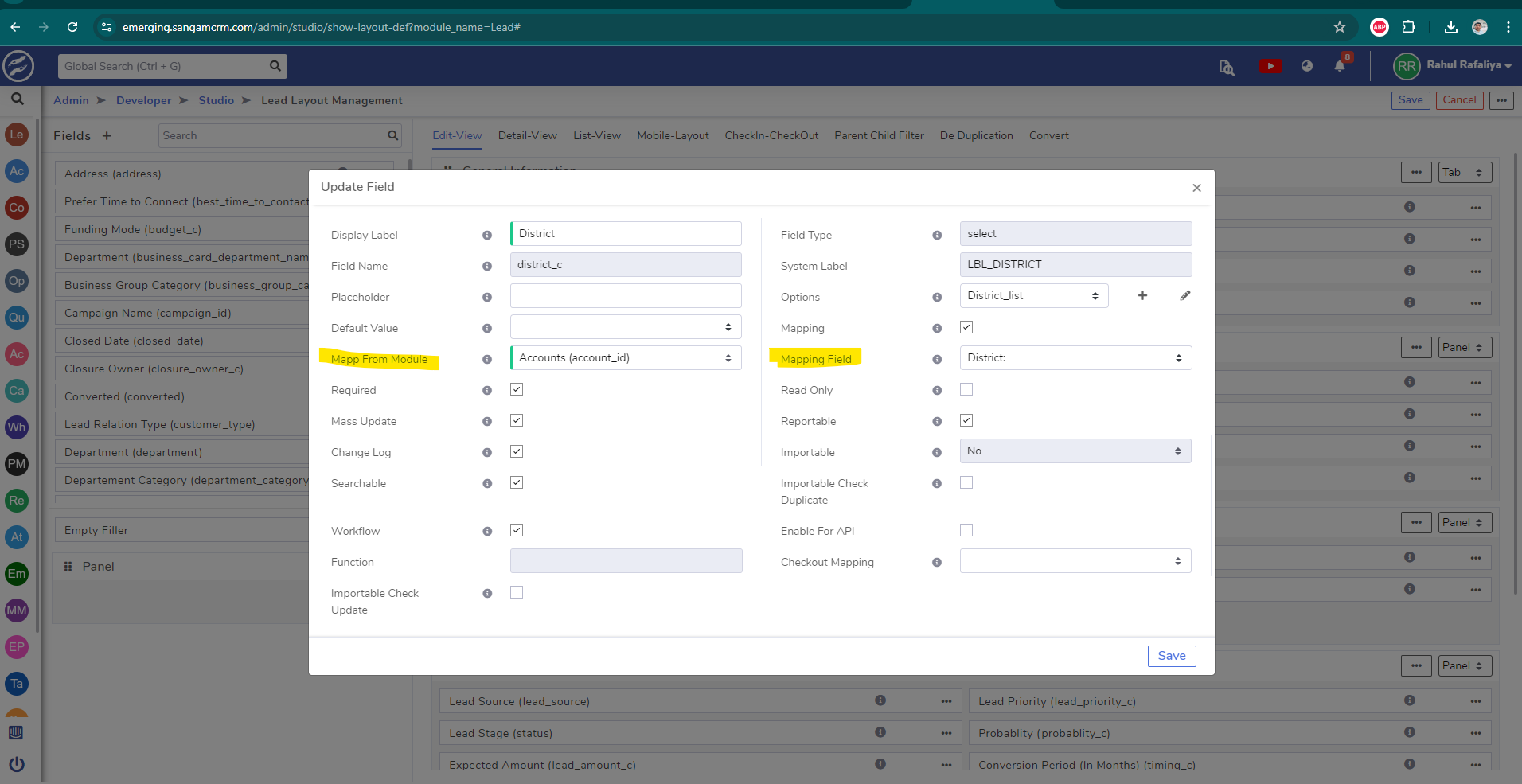The width and height of the screenshot is (1522, 784).
Task: Toggle the Mapping checkbox
Action: pyautogui.click(x=966, y=327)
